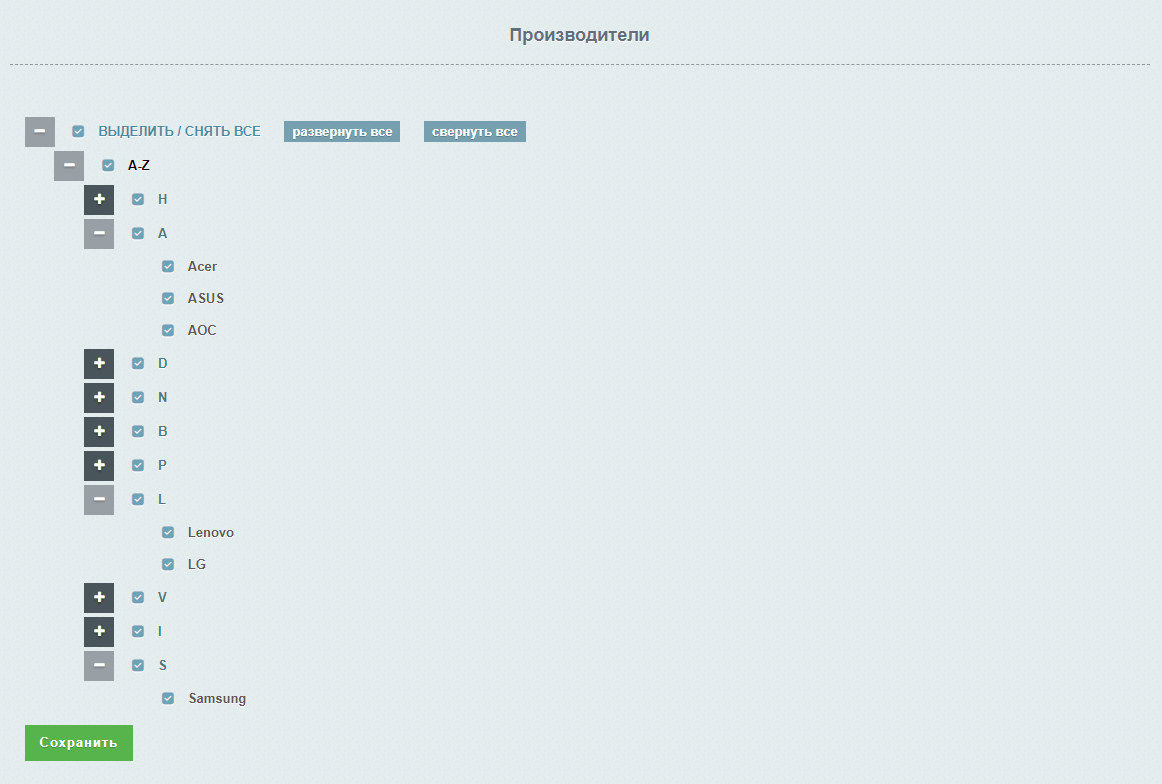The image size is (1162, 784).
Task: Expand the B group plus icon
Action: tap(99, 432)
